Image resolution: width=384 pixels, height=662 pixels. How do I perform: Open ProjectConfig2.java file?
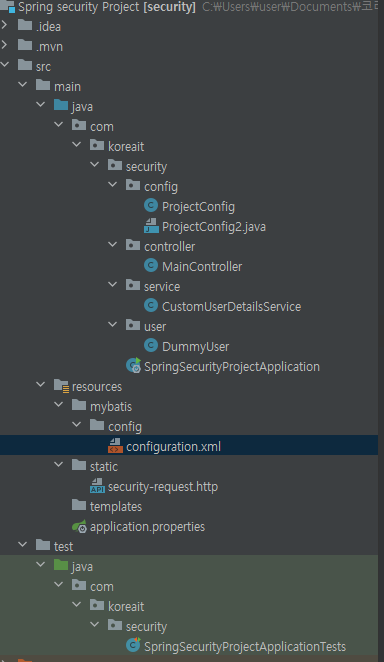214,227
